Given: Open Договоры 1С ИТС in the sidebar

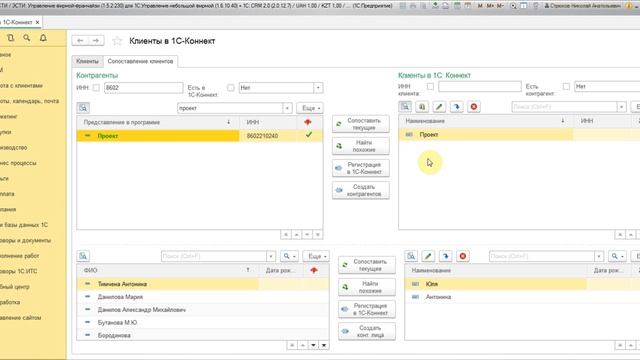Looking at the screenshot, I should (19, 271).
